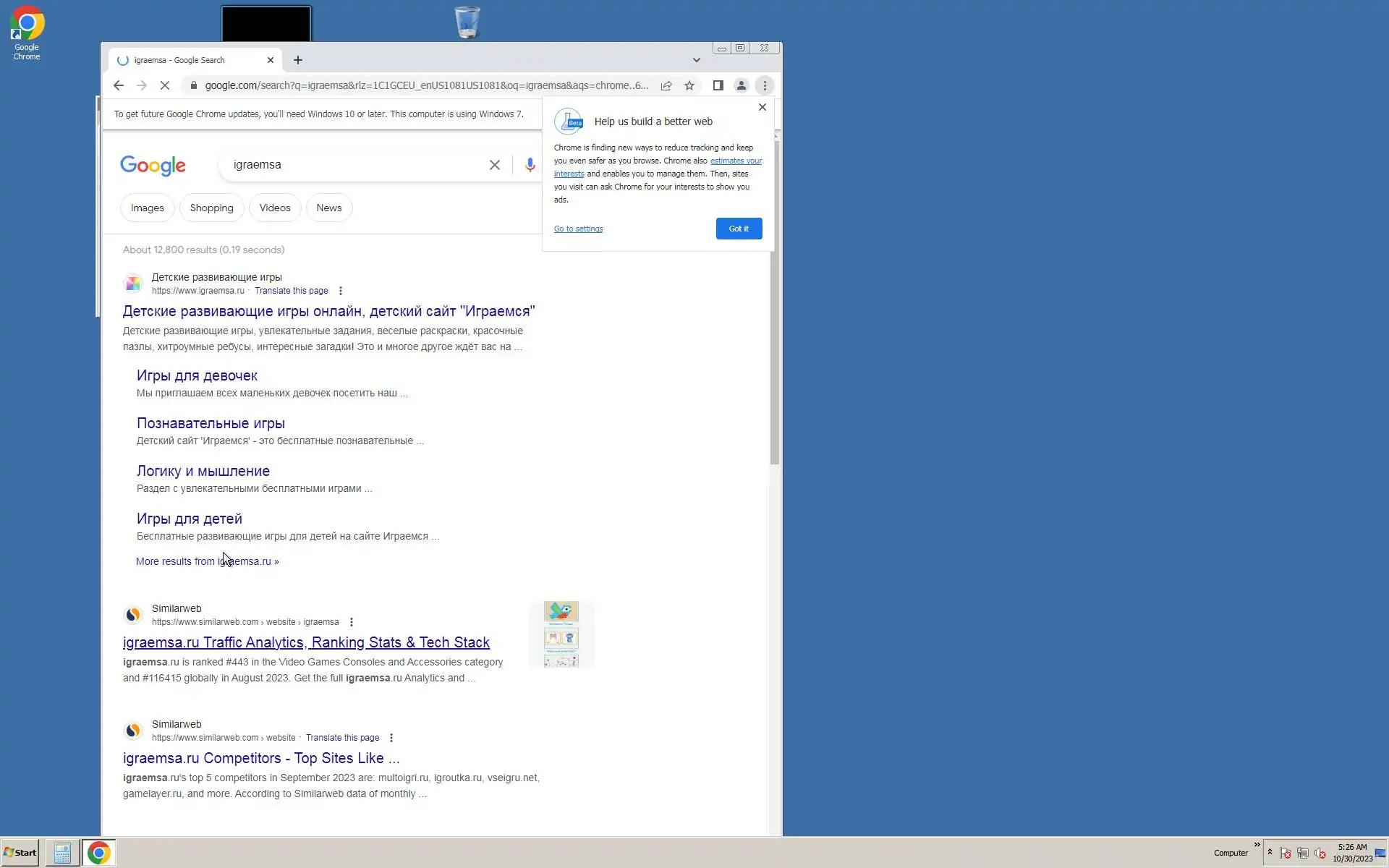
Task: Open options for first igraemsa.ru result
Action: pyautogui.click(x=341, y=291)
